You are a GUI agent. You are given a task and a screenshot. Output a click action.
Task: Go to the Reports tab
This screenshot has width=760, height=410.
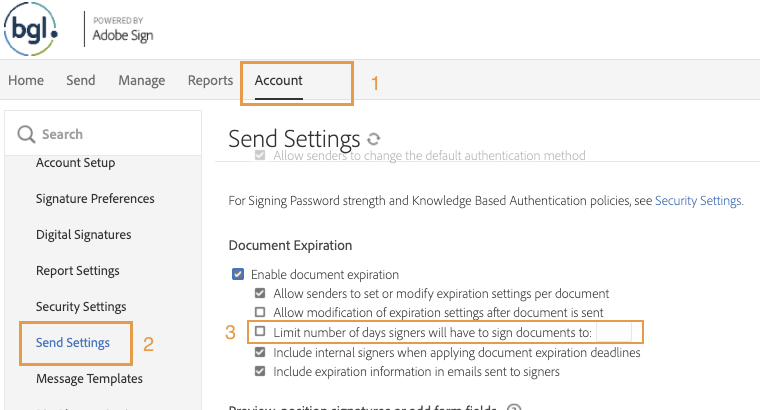click(x=210, y=81)
